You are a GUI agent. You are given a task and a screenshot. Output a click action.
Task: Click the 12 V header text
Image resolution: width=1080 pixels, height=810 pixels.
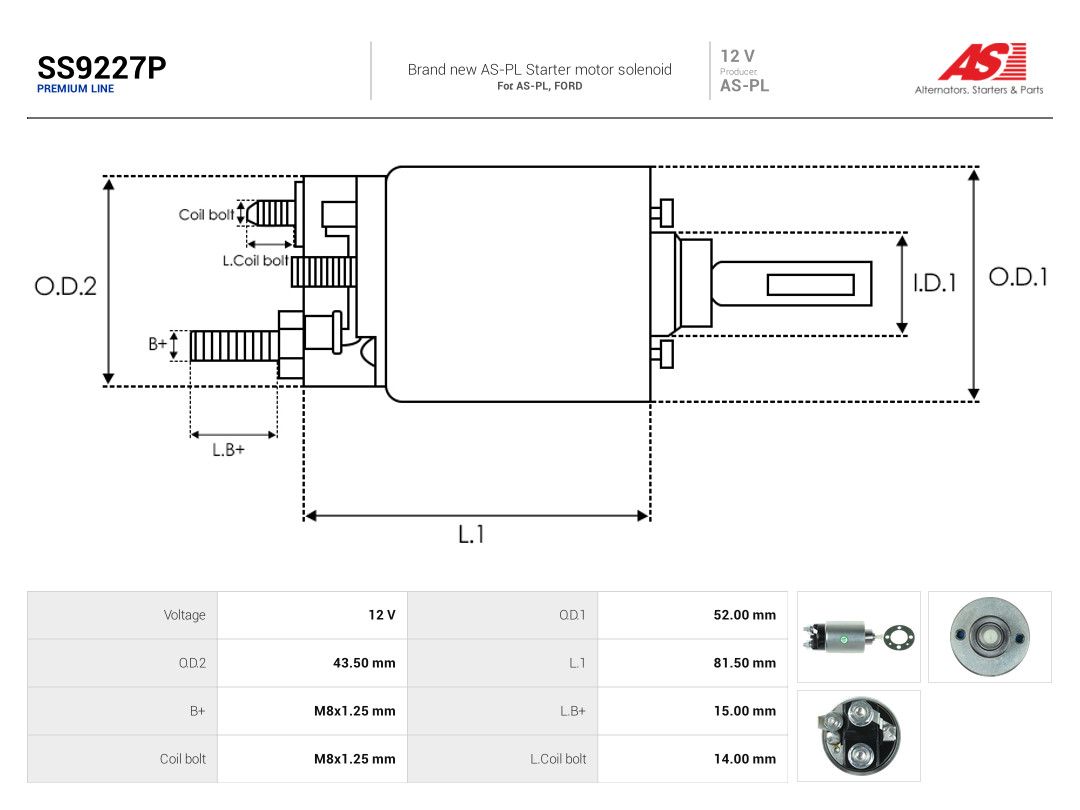point(738,56)
